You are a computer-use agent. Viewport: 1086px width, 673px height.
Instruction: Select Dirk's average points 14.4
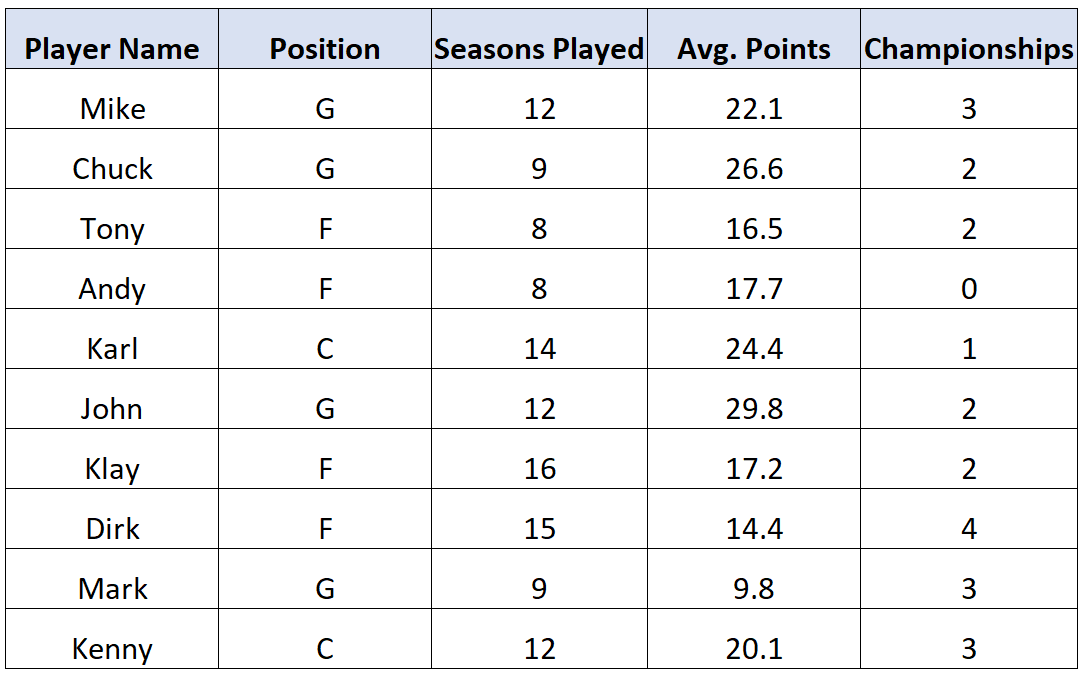point(754,519)
